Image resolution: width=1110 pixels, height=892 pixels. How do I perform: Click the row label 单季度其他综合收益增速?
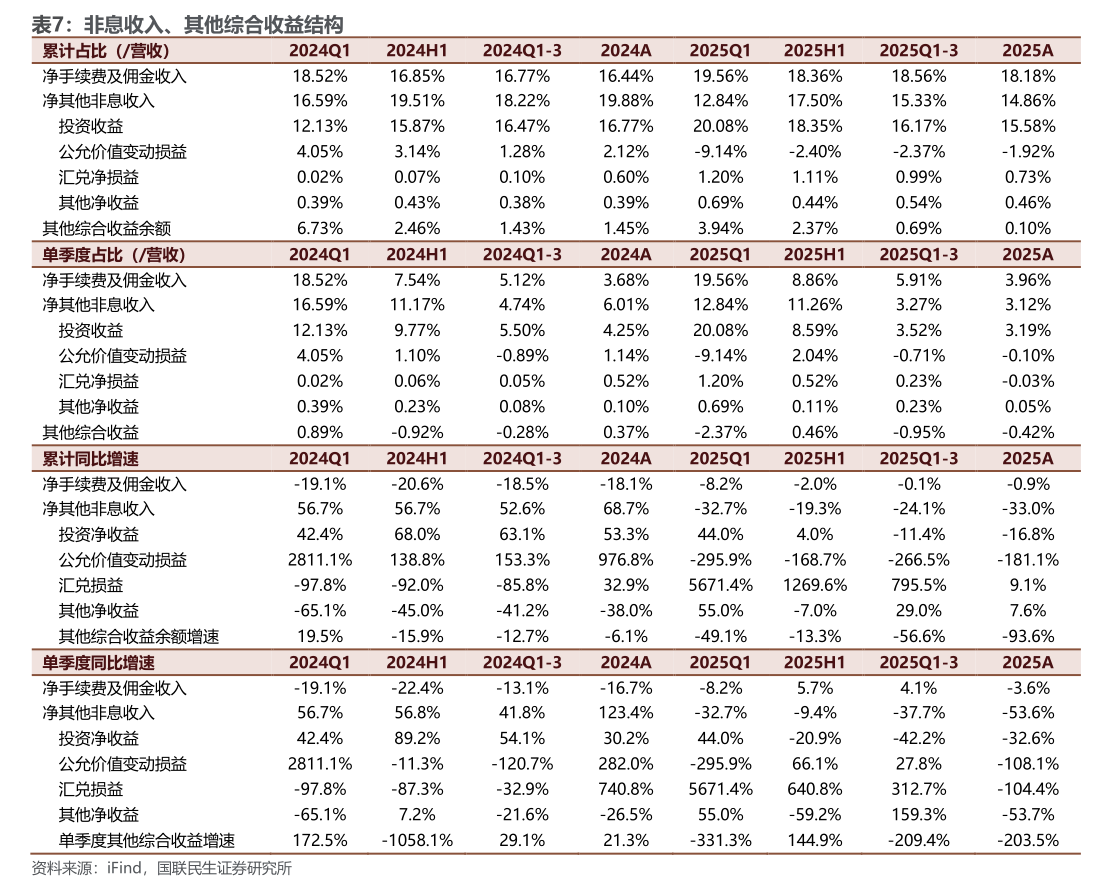pos(147,840)
